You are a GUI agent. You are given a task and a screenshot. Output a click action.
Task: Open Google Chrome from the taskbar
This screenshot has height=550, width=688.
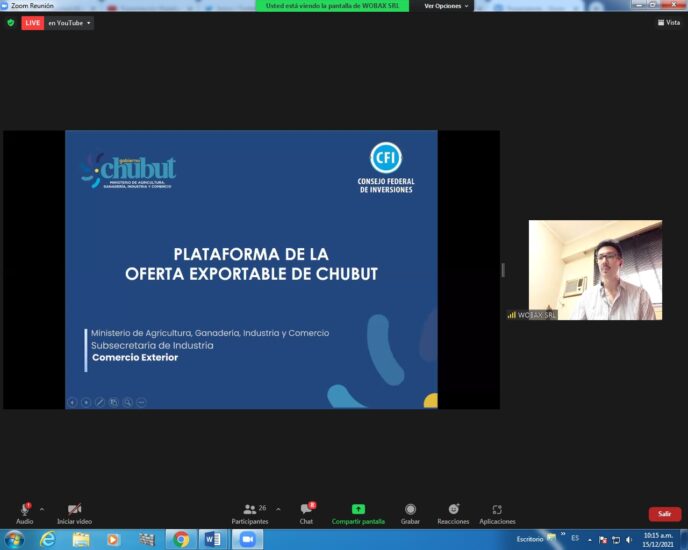pyautogui.click(x=181, y=539)
